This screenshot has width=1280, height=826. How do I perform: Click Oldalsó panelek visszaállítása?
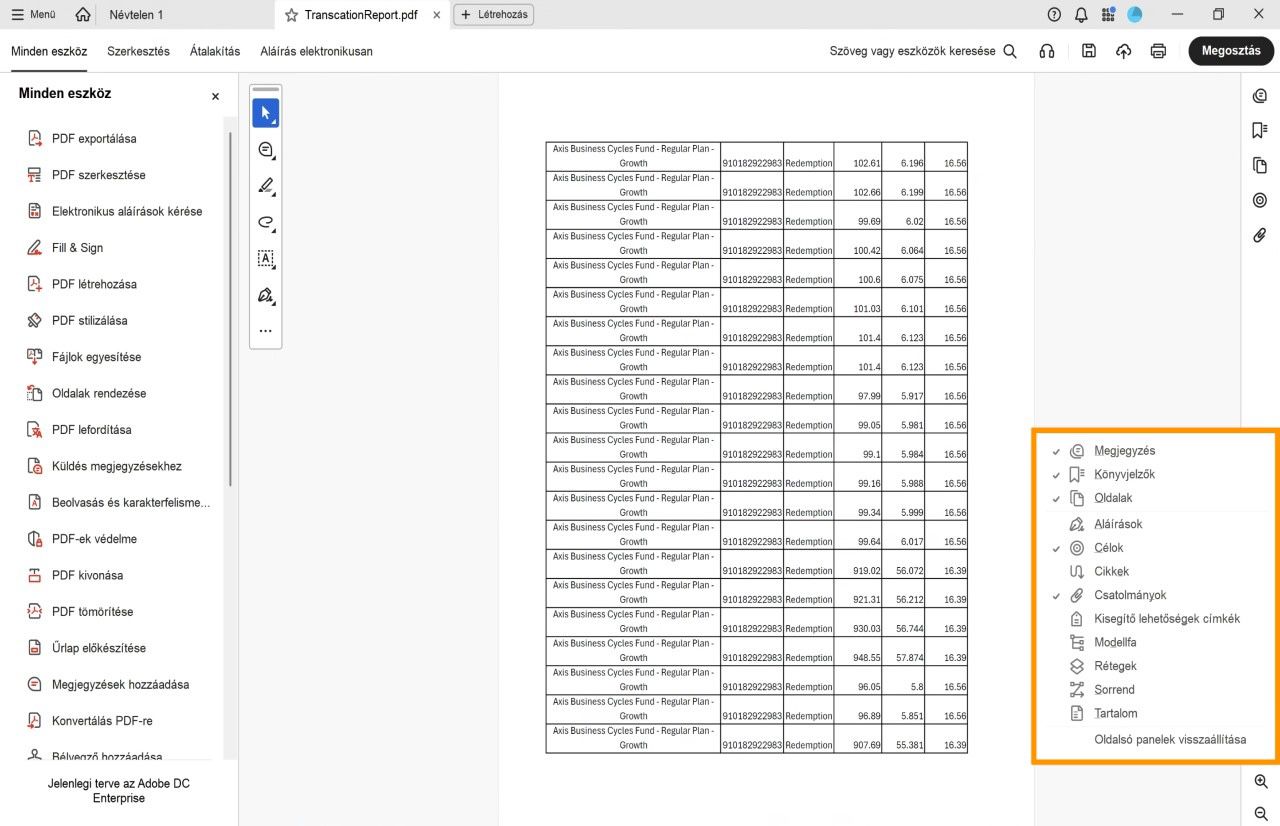[1170, 740]
